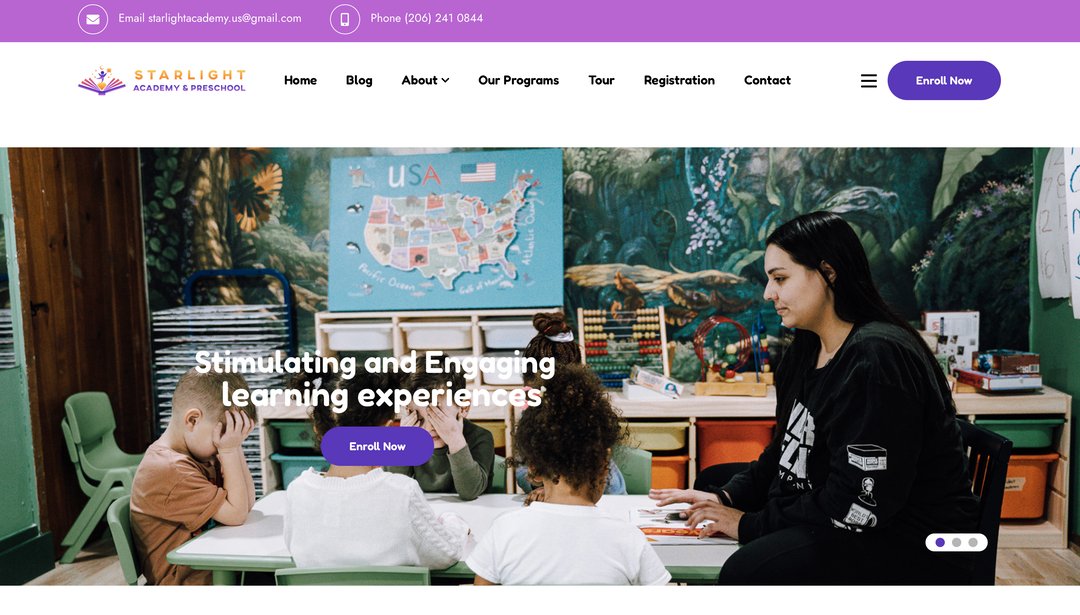
Task: Open the hamburger menu icon
Action: click(x=869, y=81)
